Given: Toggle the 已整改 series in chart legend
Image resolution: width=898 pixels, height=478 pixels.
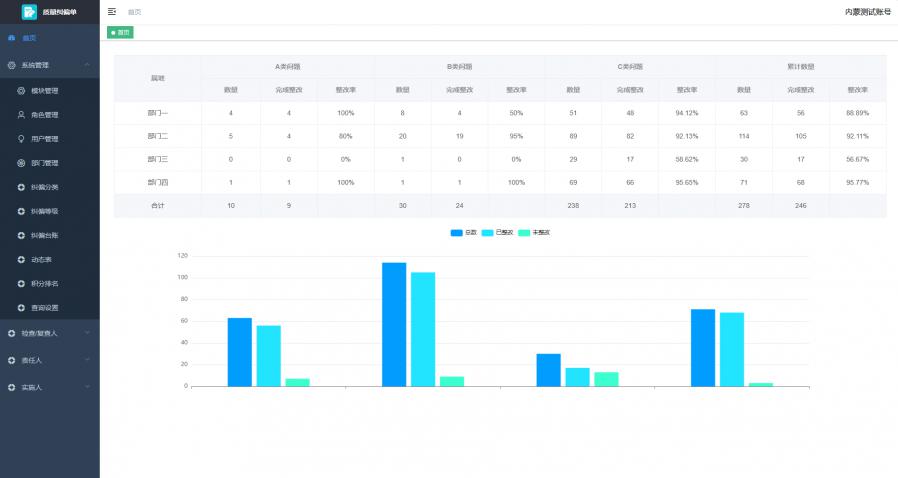Looking at the screenshot, I should tap(497, 232).
